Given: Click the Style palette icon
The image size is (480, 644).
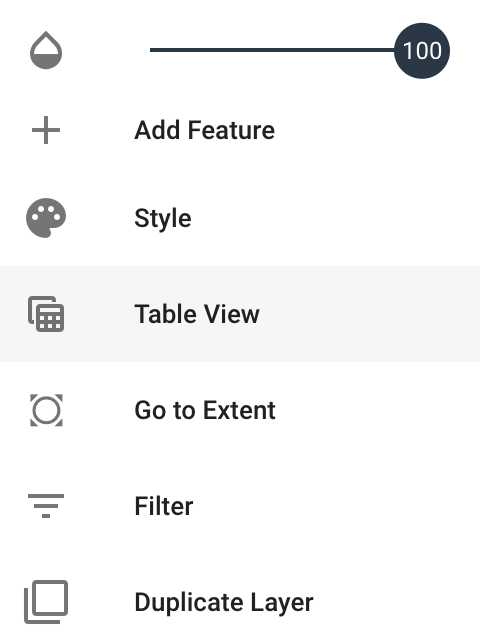Looking at the screenshot, I should [x=46, y=218].
